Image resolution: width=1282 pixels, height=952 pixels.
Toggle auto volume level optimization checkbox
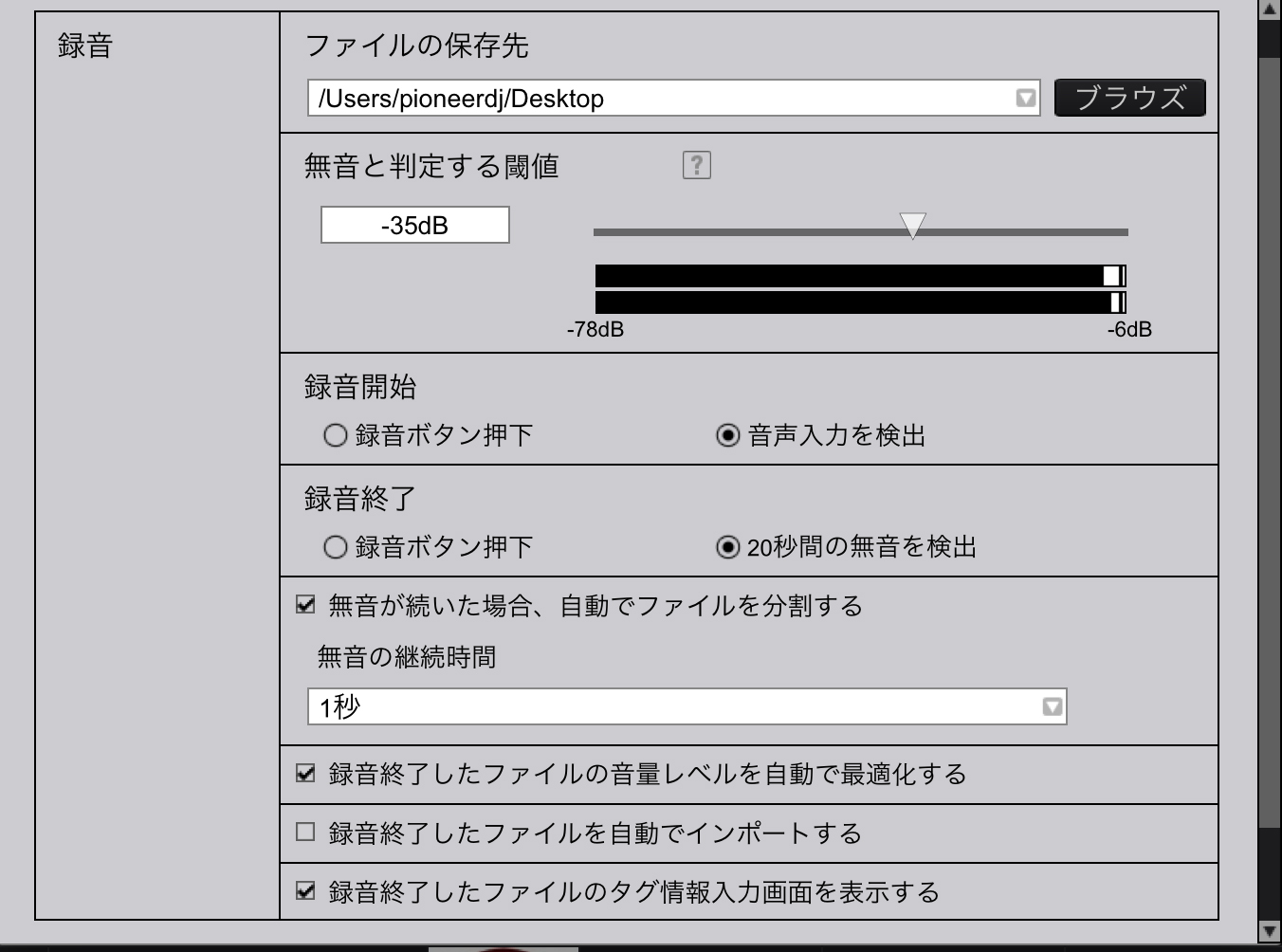(x=305, y=774)
